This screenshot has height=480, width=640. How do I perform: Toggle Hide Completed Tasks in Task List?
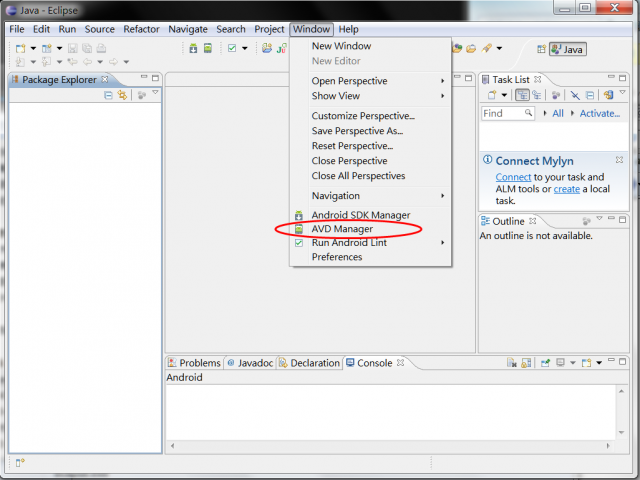575,95
